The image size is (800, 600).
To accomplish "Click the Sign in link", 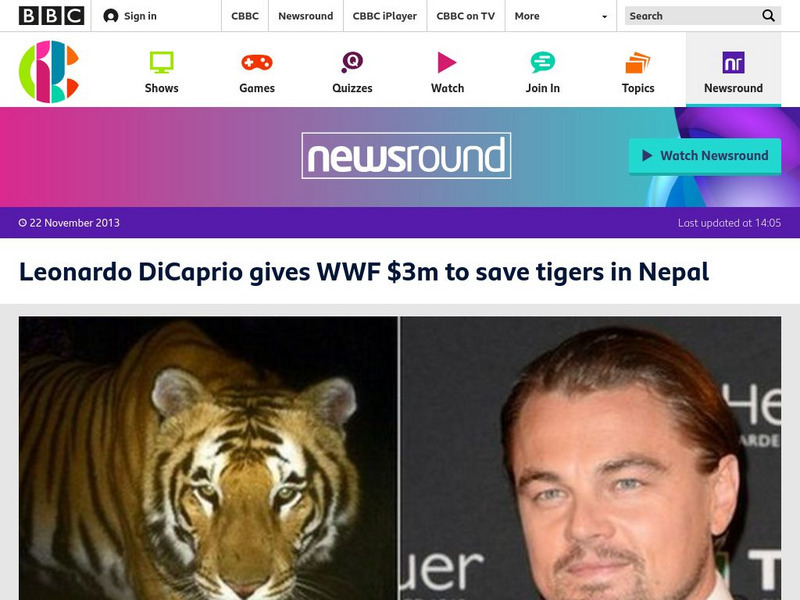I will (140, 16).
